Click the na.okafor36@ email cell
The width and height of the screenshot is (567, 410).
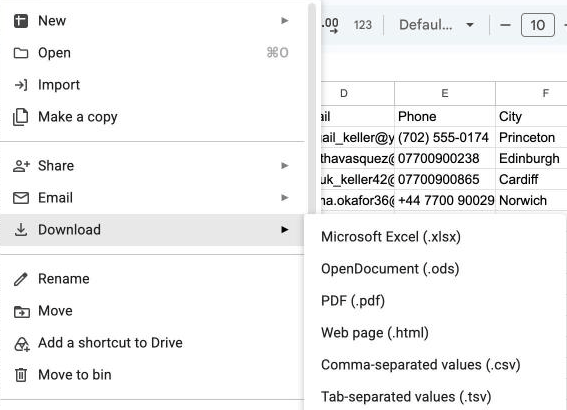pos(358,200)
